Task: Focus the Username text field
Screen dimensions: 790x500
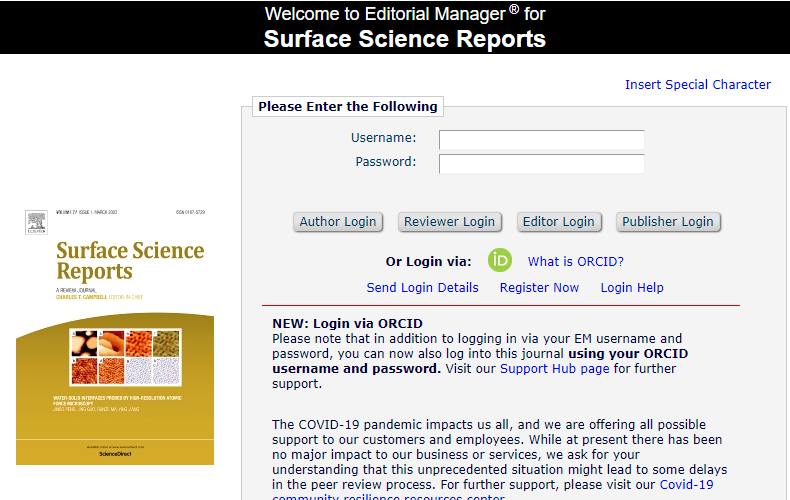Action: click(541, 139)
